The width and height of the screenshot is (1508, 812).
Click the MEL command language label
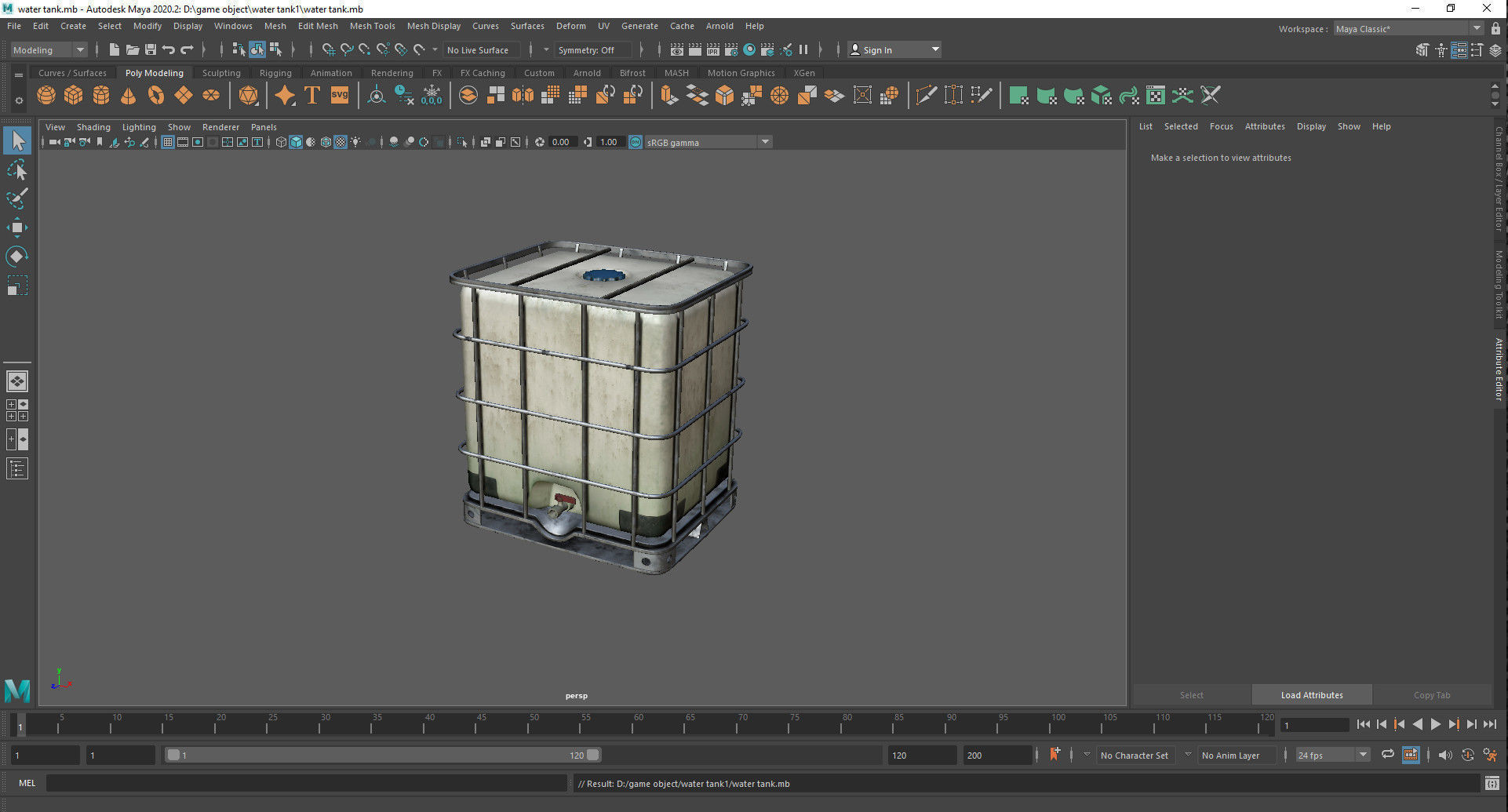[x=27, y=783]
